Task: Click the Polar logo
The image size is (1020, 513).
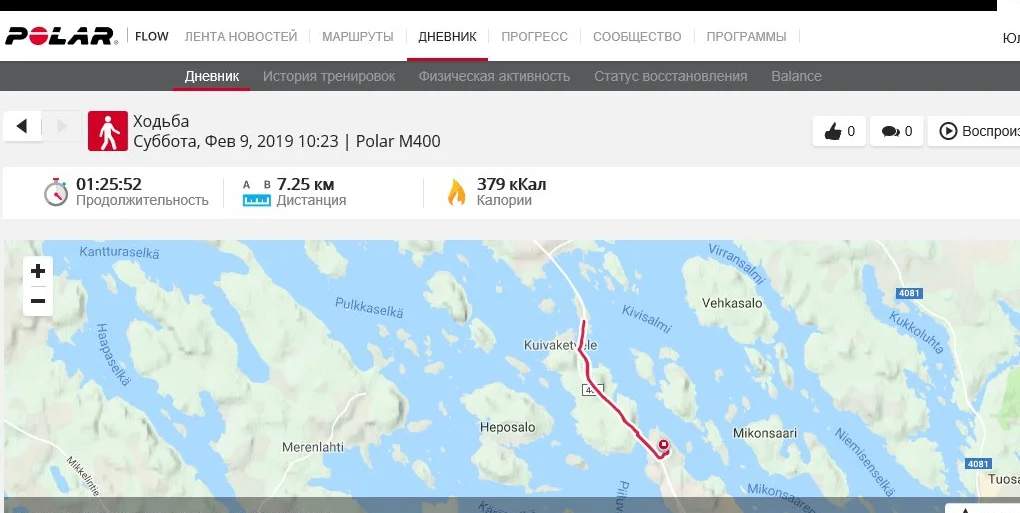Action: coord(61,36)
